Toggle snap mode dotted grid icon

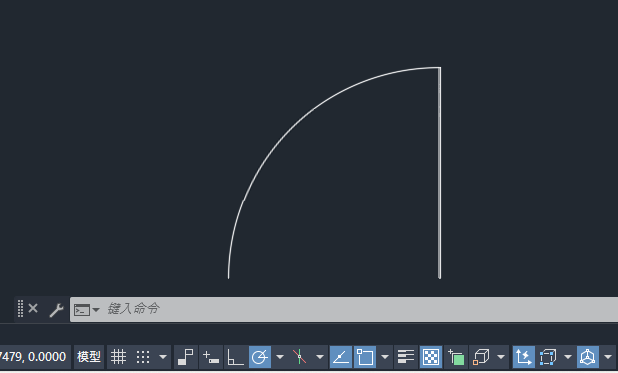(x=143, y=357)
